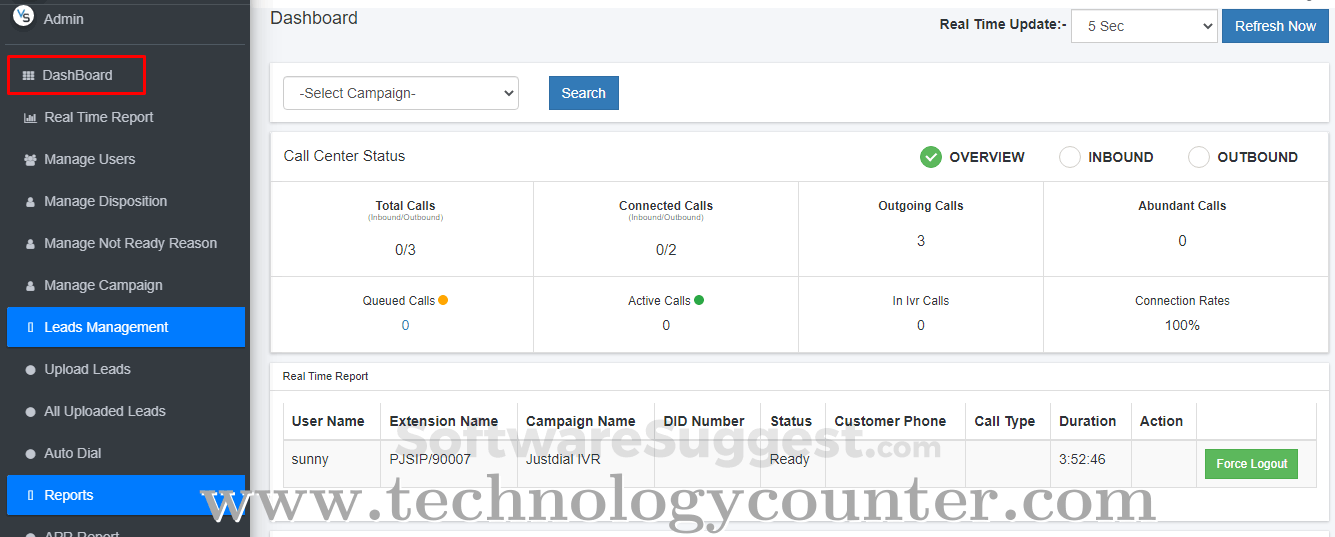The image size is (1335, 537).
Task: Click the Manage Users group icon
Action: [30, 159]
